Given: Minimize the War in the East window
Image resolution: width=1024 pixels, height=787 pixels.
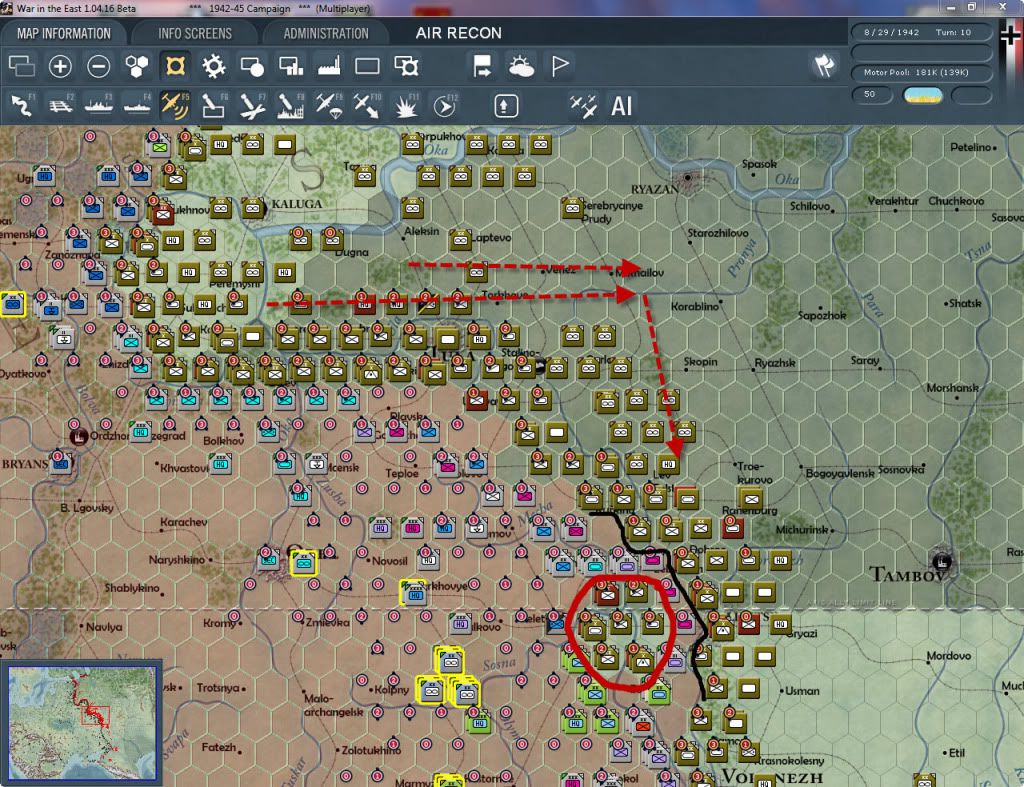Looking at the screenshot, I should [951, 7].
